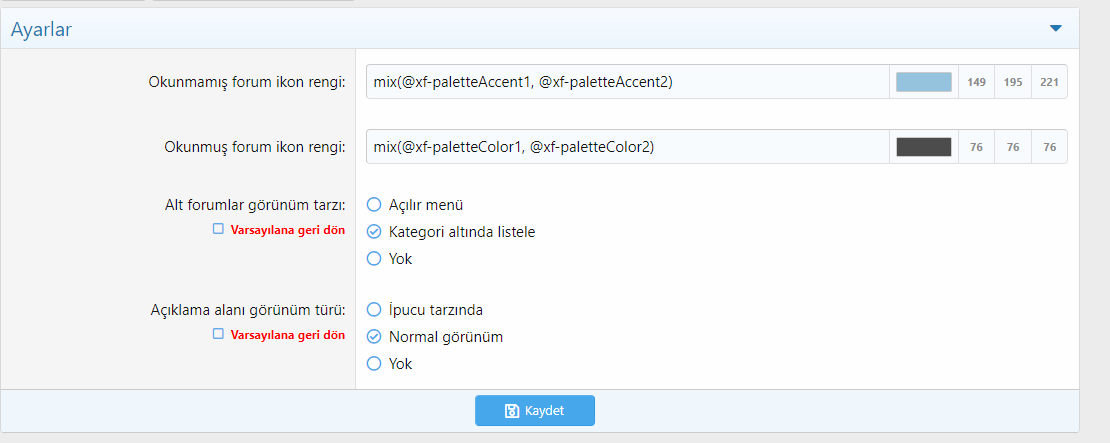Collapse the Ayarlar panel arrow
1110x443 pixels.
pos(1055,28)
